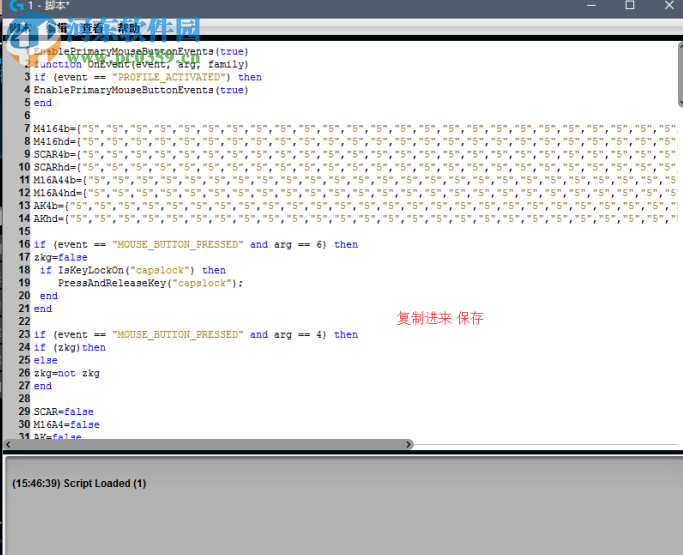683x555 pixels.
Task: Click the M416hd table on line 8
Action: pyautogui.click(x=355, y=142)
